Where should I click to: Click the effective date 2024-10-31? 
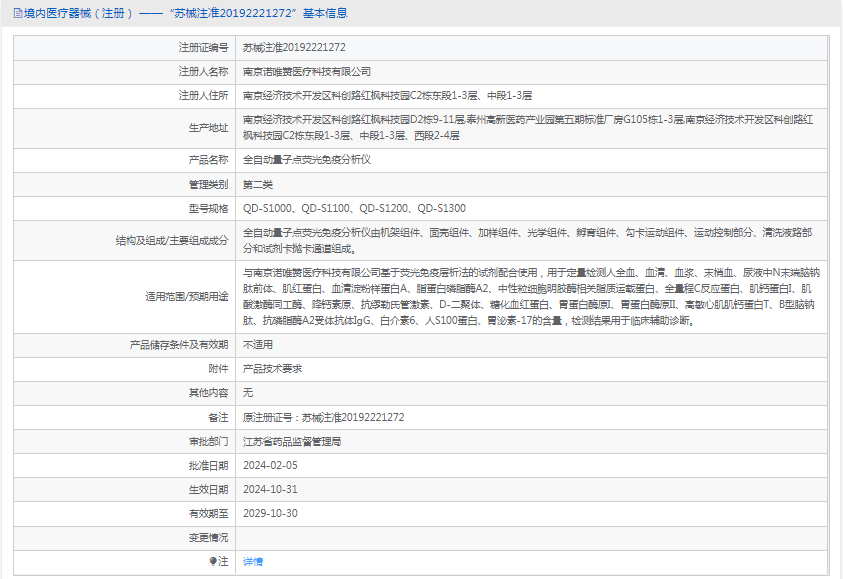(x=270, y=489)
